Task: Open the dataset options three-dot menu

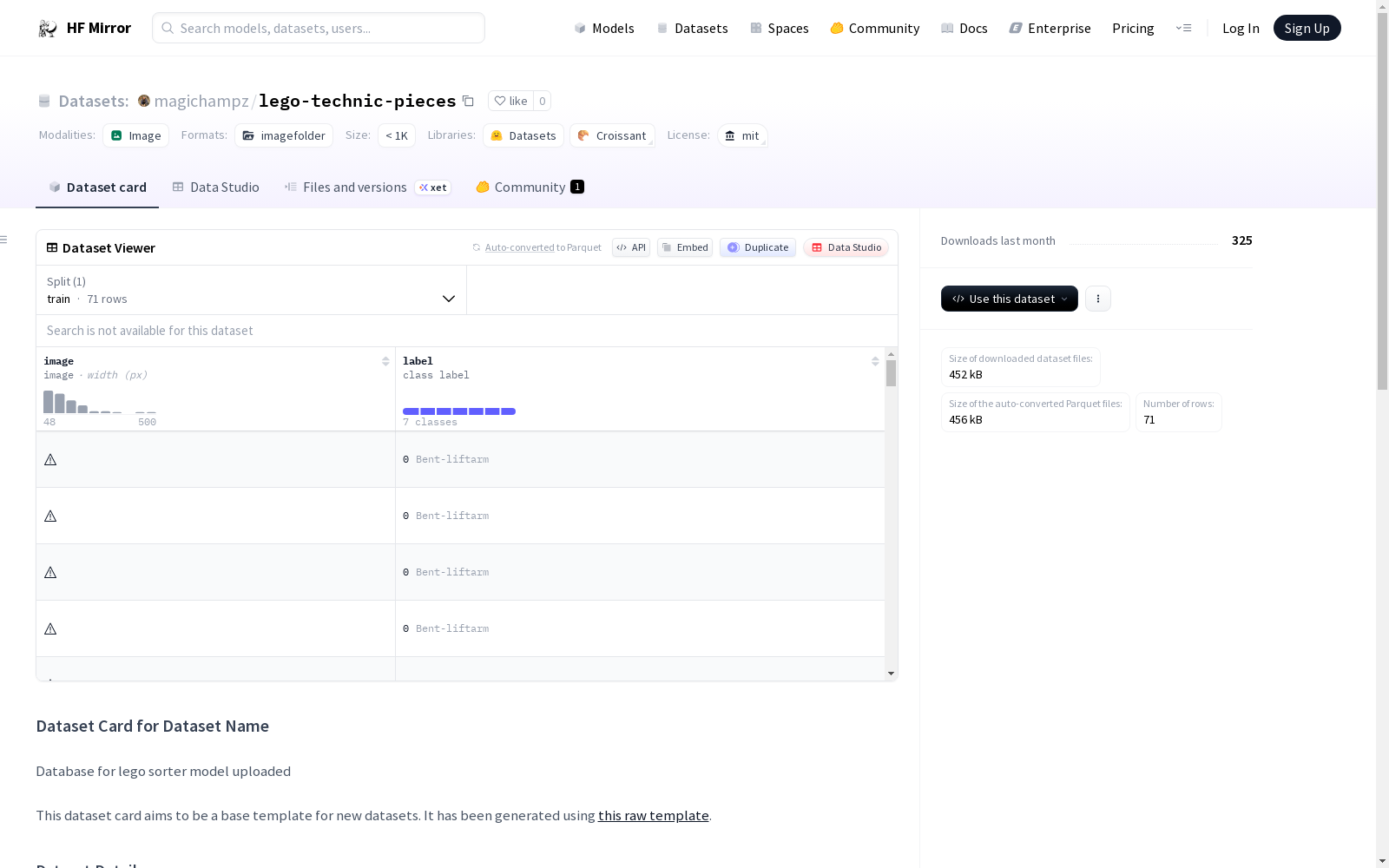Action: [x=1098, y=299]
